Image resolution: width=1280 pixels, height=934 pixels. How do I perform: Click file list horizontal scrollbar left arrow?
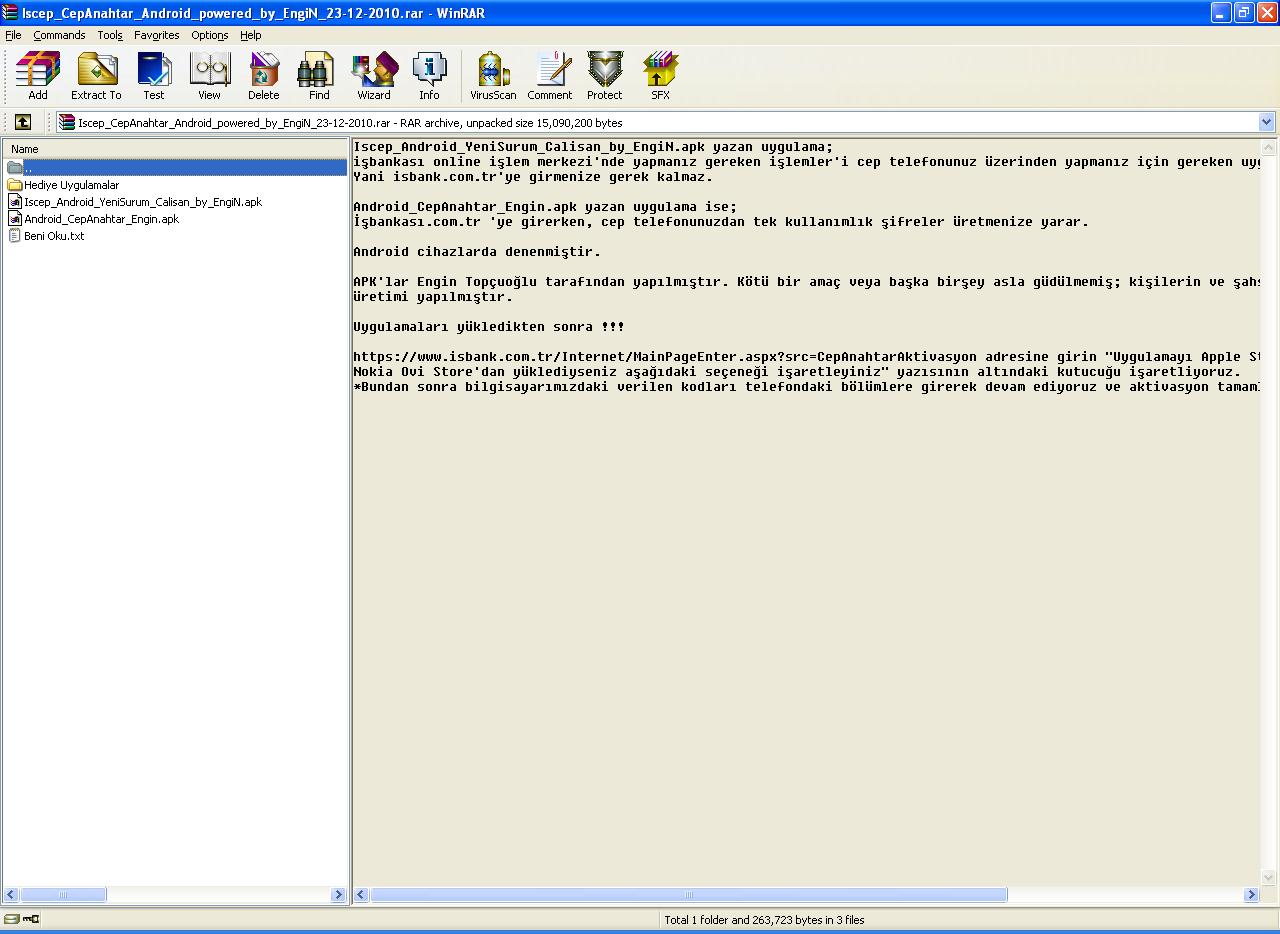11,895
